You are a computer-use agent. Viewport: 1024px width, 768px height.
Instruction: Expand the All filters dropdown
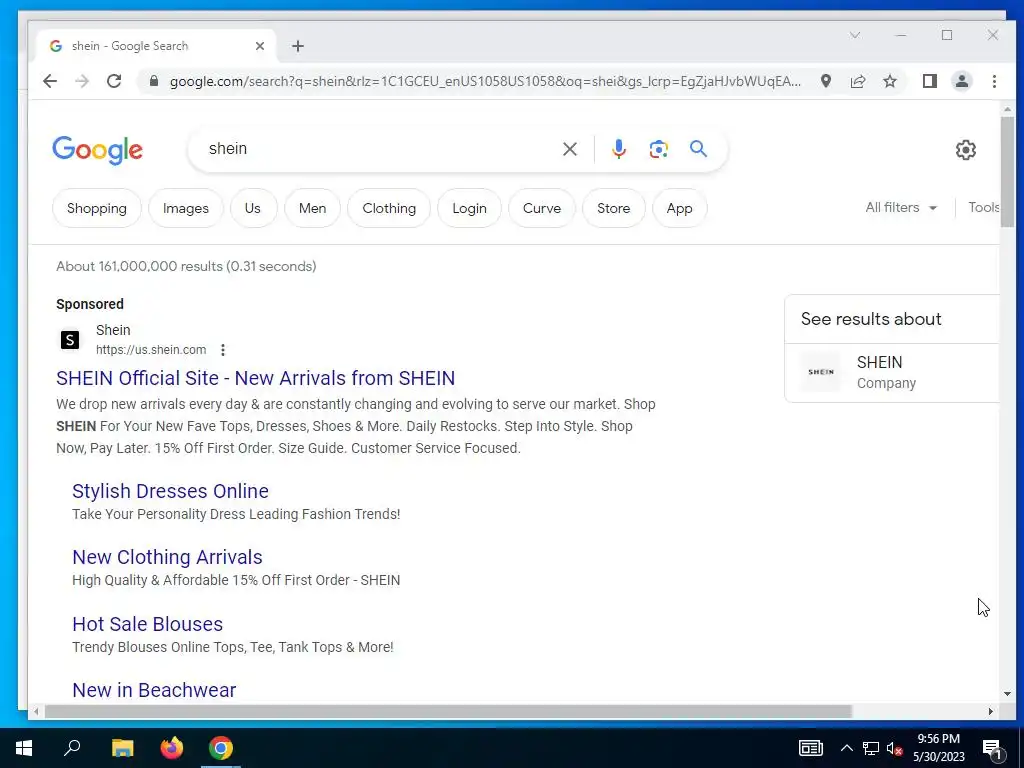[901, 208]
